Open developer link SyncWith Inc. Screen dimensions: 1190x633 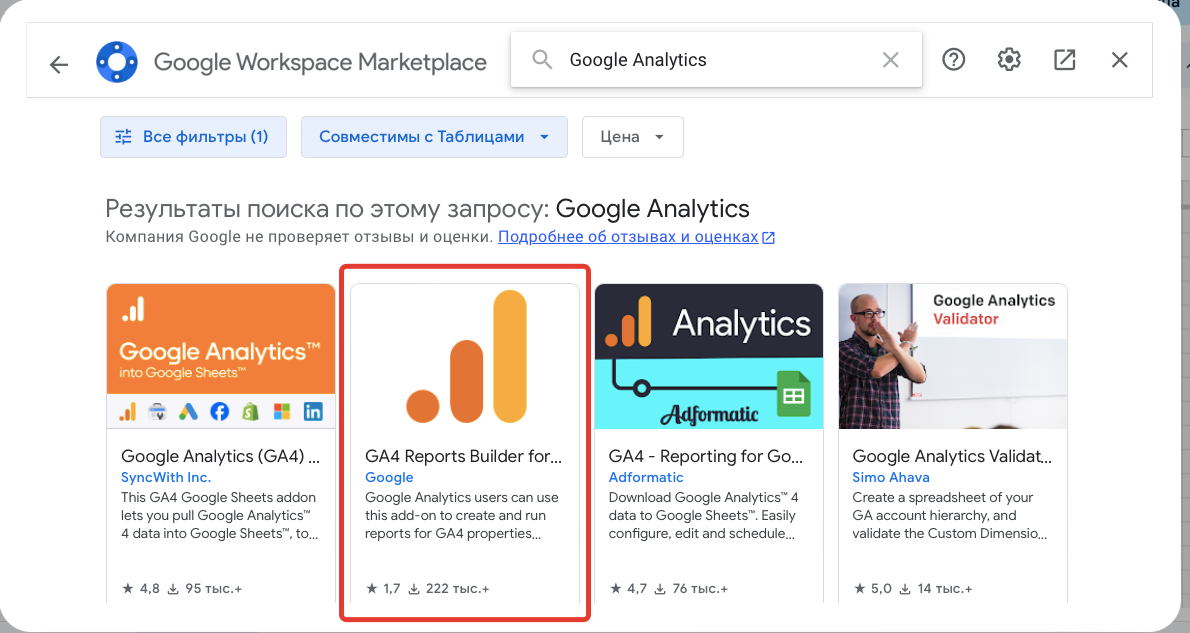coord(165,477)
